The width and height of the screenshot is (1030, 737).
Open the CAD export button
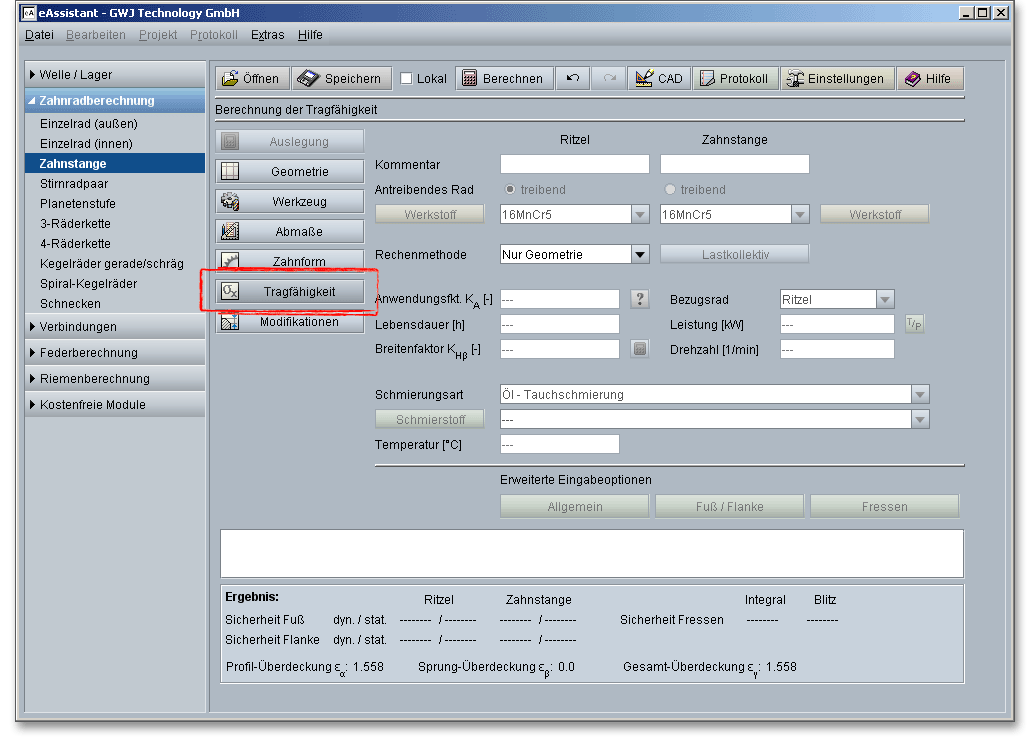pyautogui.click(x=659, y=79)
